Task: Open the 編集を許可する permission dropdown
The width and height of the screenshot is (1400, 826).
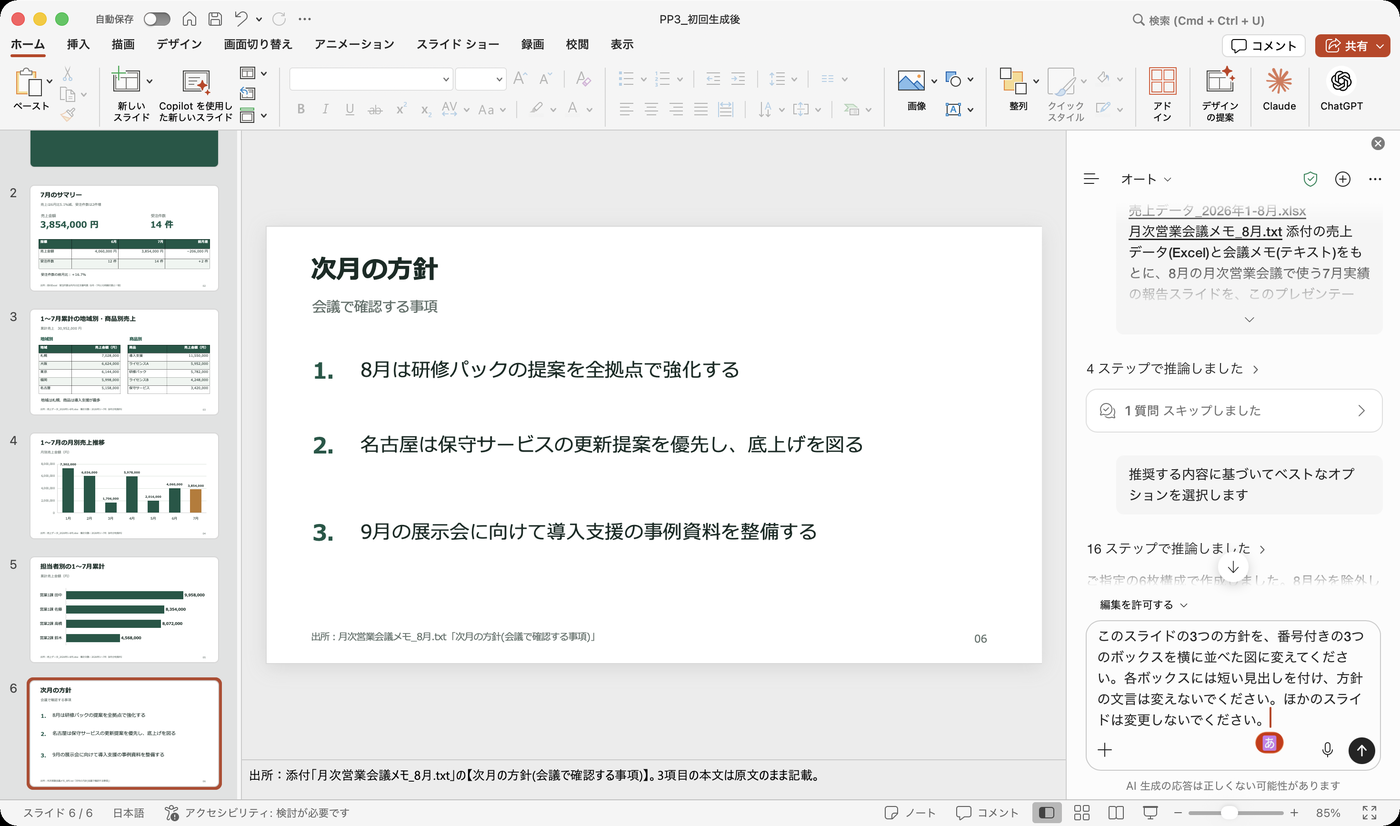Action: (x=1144, y=605)
